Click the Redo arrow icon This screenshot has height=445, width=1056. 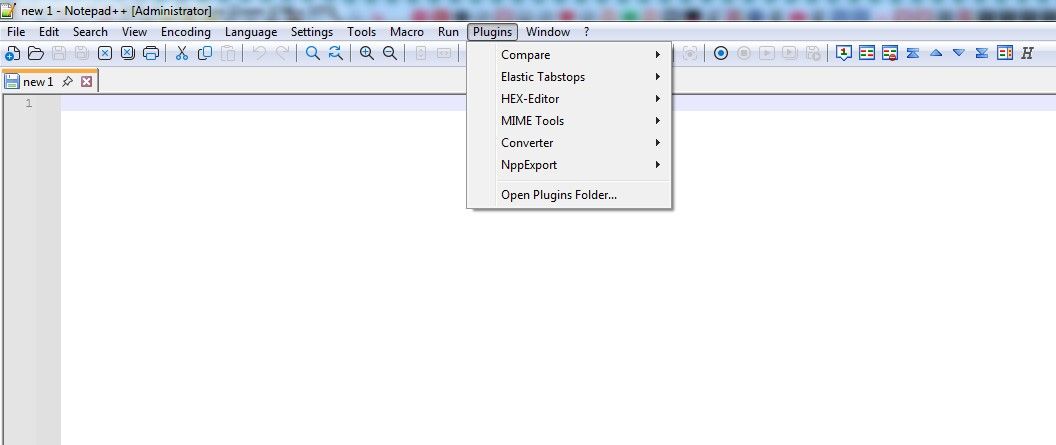pyautogui.click(x=283, y=54)
